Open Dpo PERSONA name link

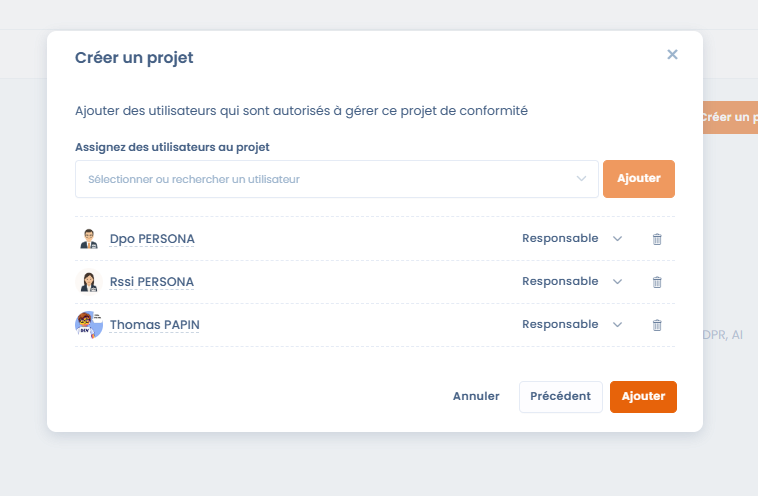[x=152, y=239]
